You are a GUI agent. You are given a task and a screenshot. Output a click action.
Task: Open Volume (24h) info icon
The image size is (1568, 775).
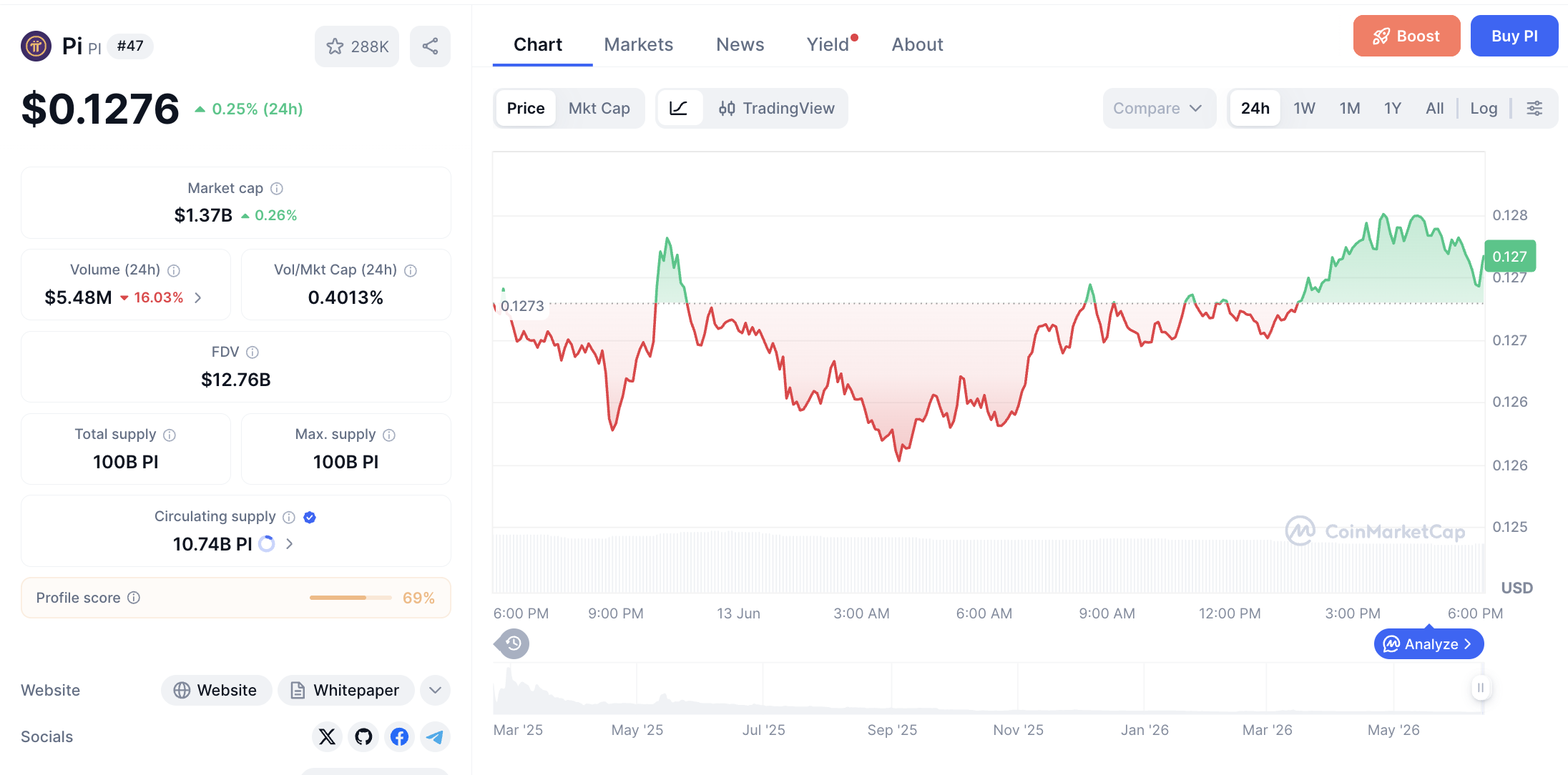pos(174,270)
